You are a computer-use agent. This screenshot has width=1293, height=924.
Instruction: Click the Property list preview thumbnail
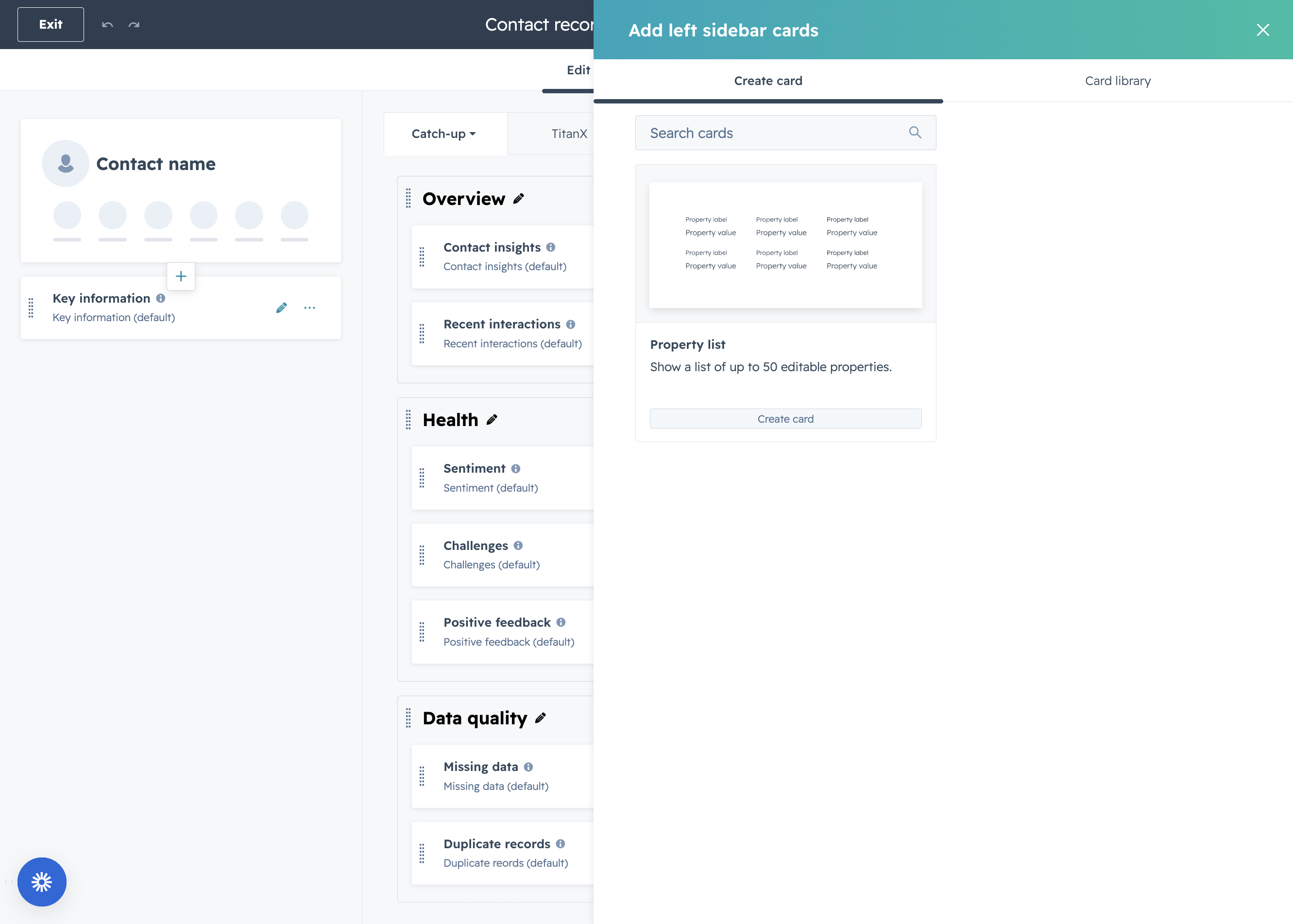[x=785, y=245]
